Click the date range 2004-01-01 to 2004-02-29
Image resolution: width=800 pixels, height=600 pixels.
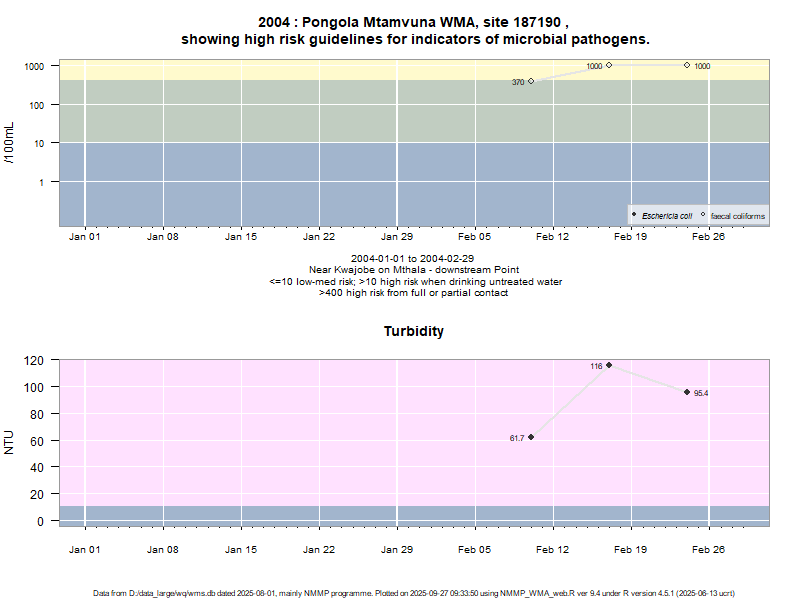click(415, 258)
